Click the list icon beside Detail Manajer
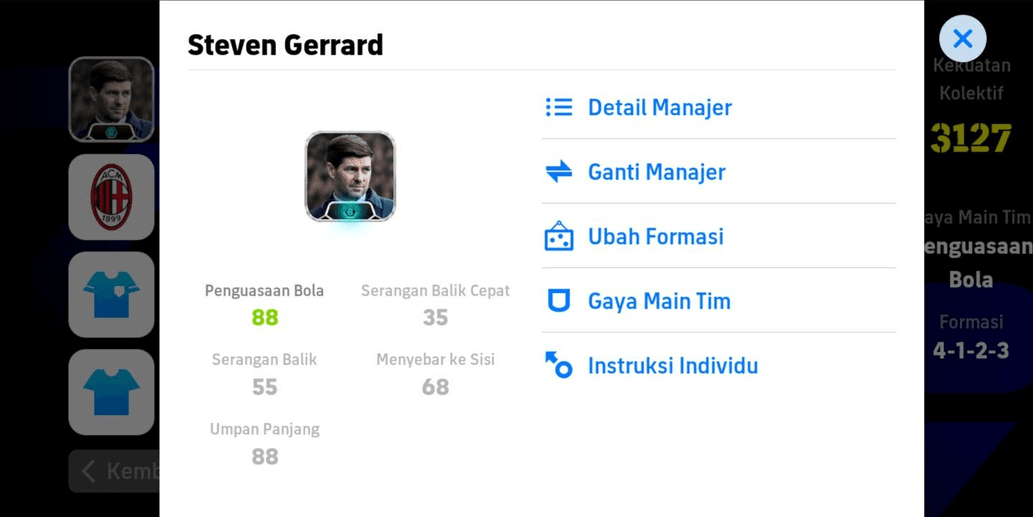This screenshot has height=517, width=1033. pos(559,107)
